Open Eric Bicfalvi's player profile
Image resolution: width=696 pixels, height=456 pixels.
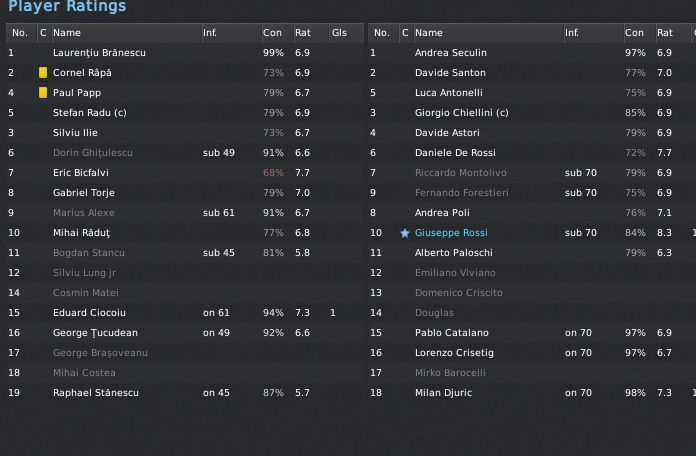pos(79,173)
